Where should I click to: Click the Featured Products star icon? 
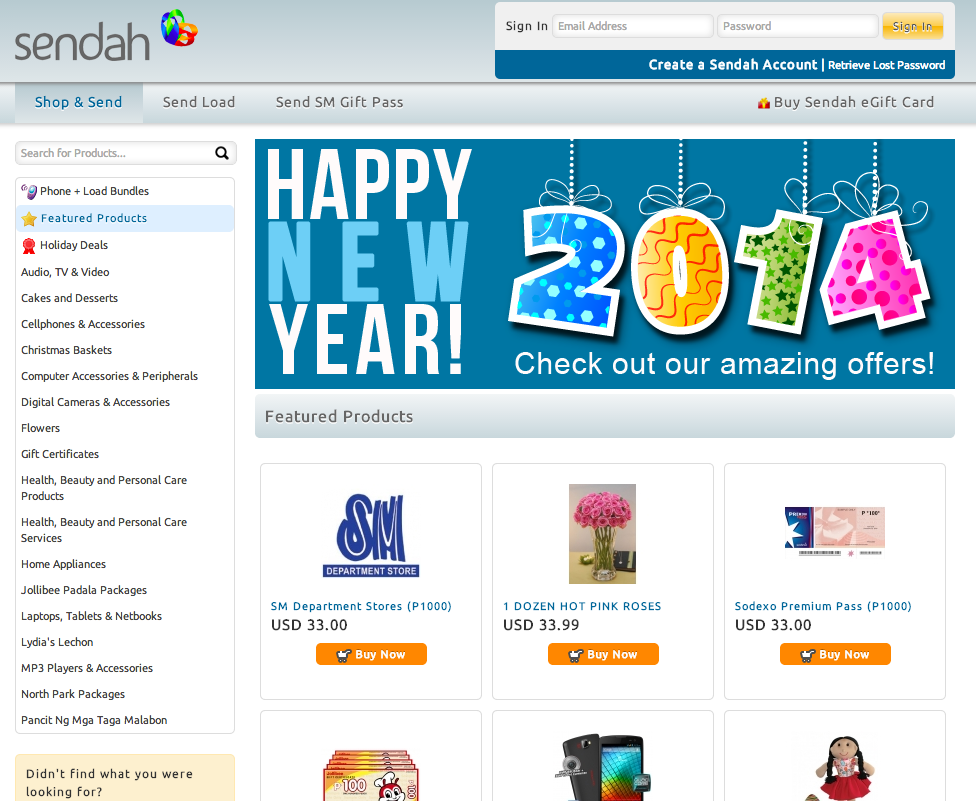(29, 219)
